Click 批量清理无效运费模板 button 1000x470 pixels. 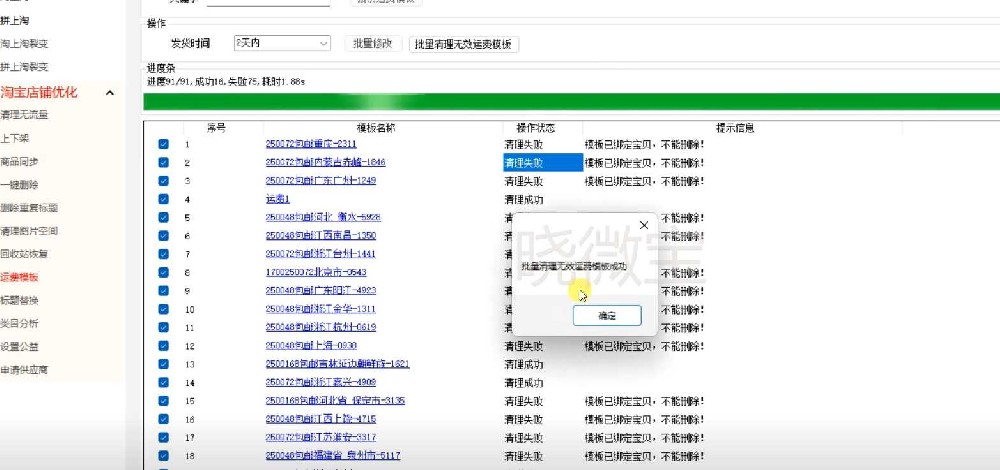[x=464, y=44]
